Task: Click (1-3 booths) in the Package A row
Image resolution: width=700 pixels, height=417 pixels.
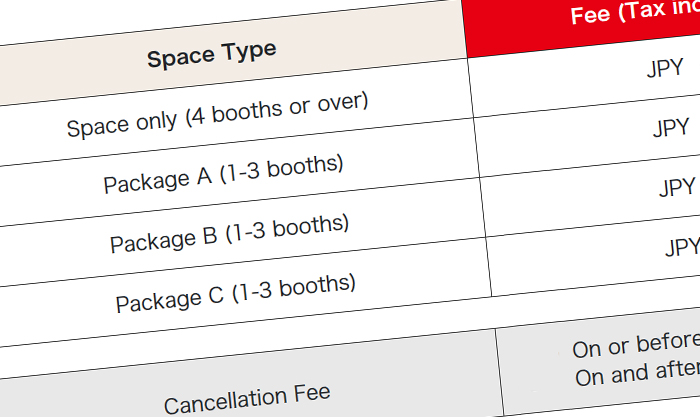Action: 282,170
